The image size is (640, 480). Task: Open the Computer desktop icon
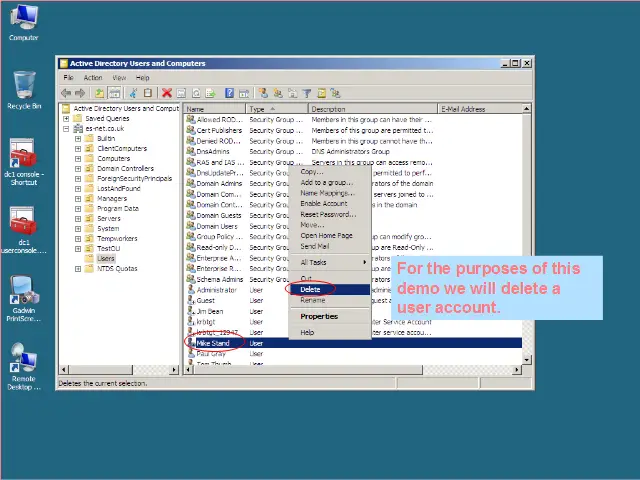pyautogui.click(x=24, y=22)
